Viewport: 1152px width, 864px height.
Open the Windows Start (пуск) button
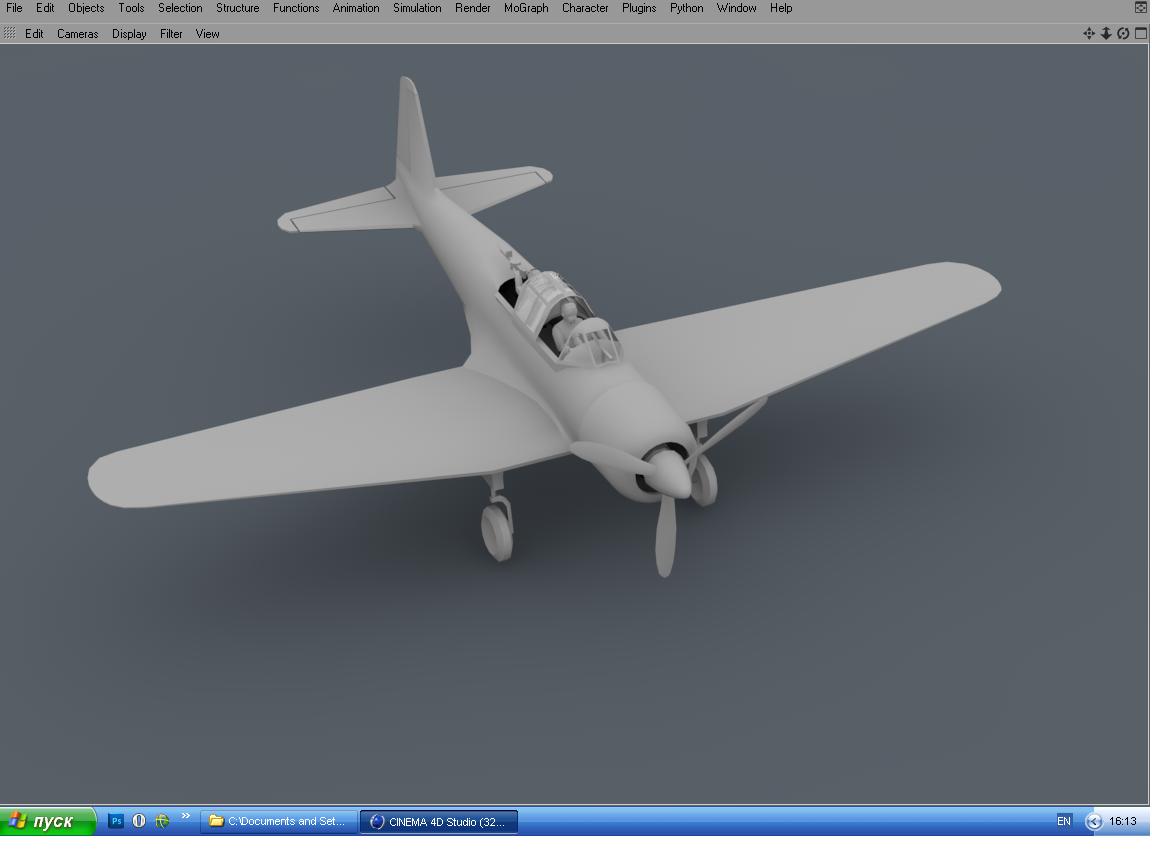[x=48, y=821]
